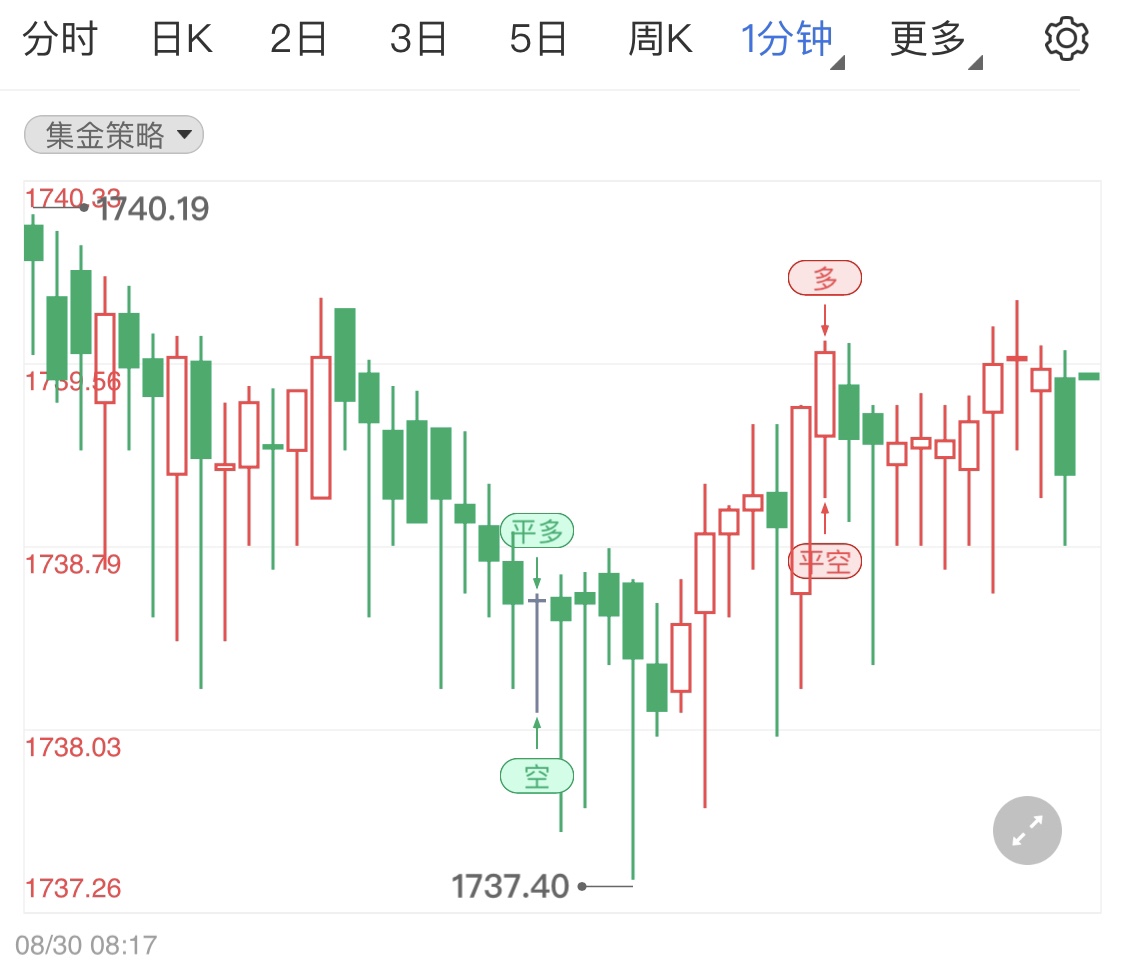
Task: Click the 1738.03 axis price label
Action: (x=73, y=747)
